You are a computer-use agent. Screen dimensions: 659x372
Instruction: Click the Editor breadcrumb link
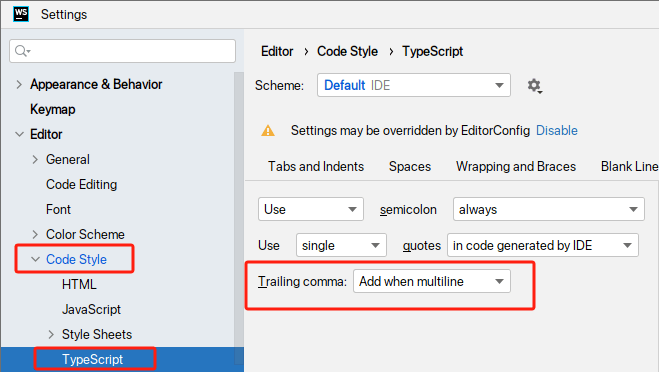coord(277,51)
